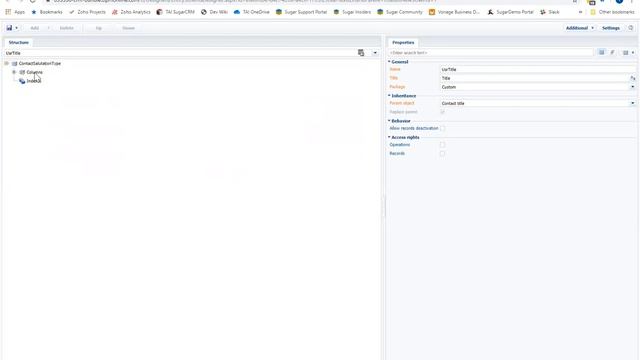Open the Sugar Support Portal bookmark
Viewport: 640px width, 360px height.
302,12
